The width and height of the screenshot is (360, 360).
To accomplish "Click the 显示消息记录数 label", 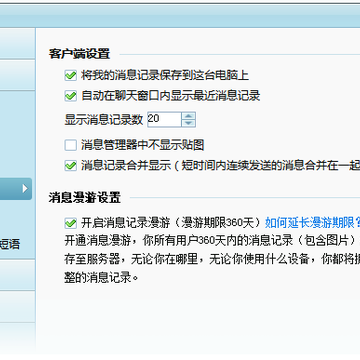I will (x=104, y=120).
